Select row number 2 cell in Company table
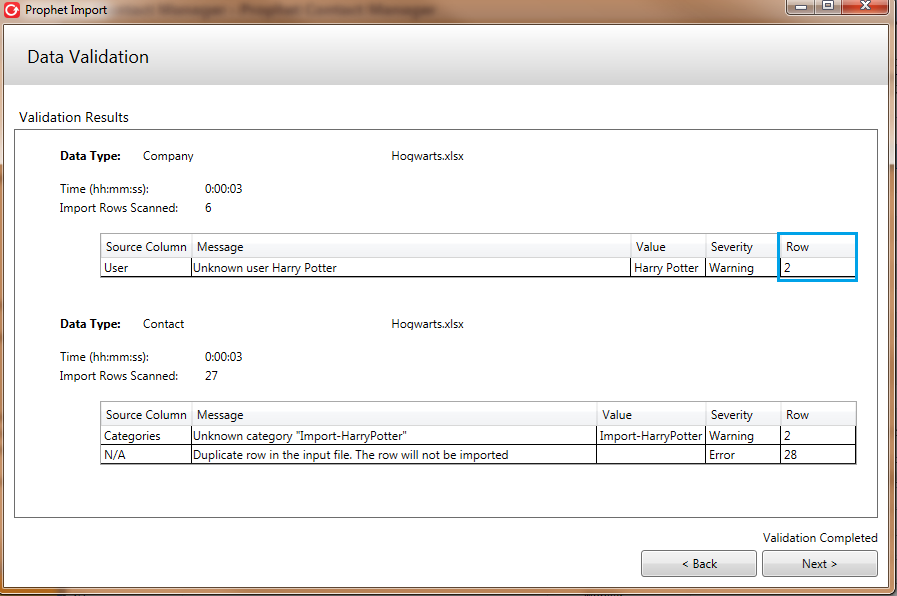The image size is (897, 596). click(x=818, y=268)
